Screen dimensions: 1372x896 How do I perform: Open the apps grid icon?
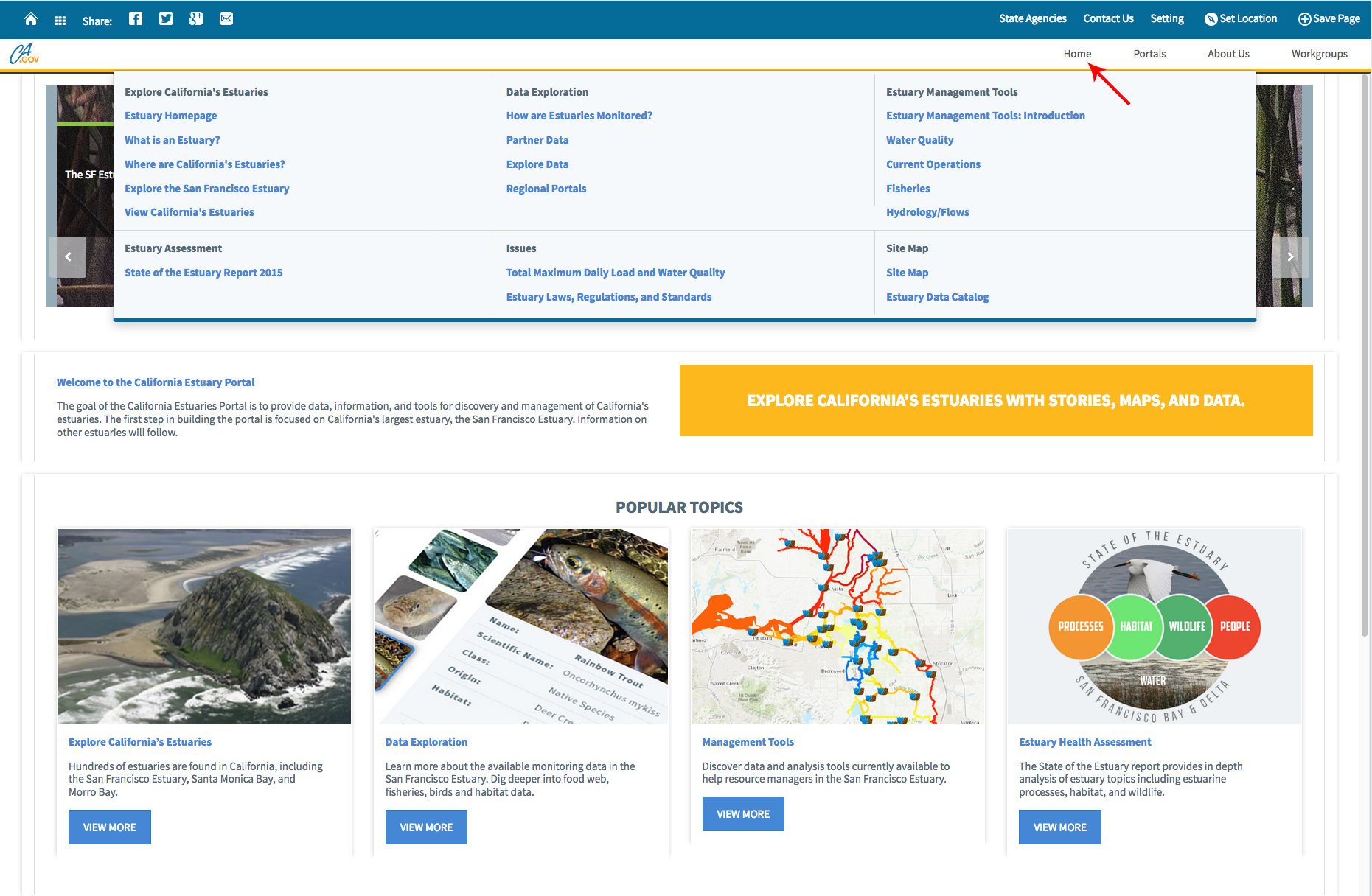coord(60,21)
